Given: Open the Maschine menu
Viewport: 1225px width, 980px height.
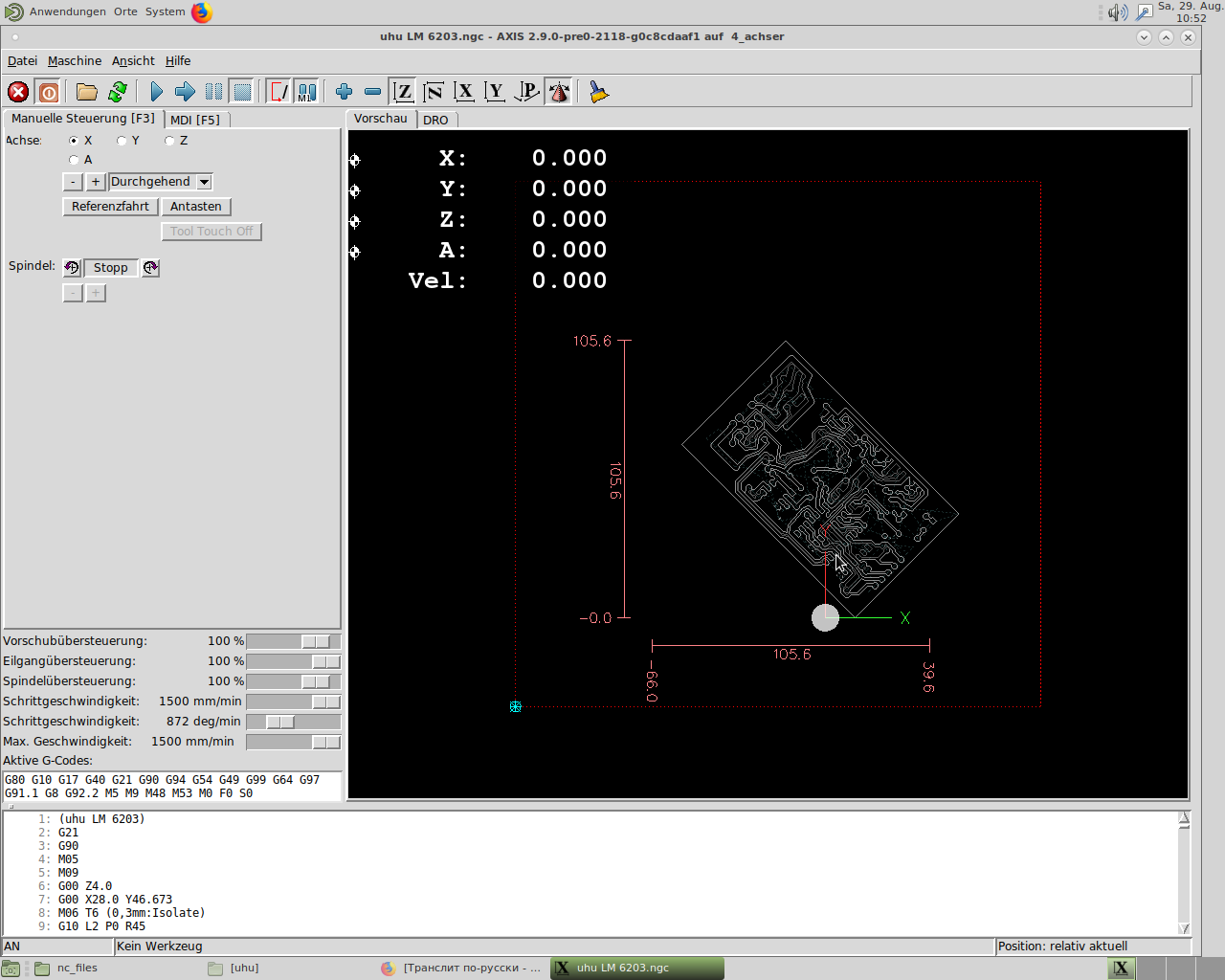Looking at the screenshot, I should click(74, 61).
